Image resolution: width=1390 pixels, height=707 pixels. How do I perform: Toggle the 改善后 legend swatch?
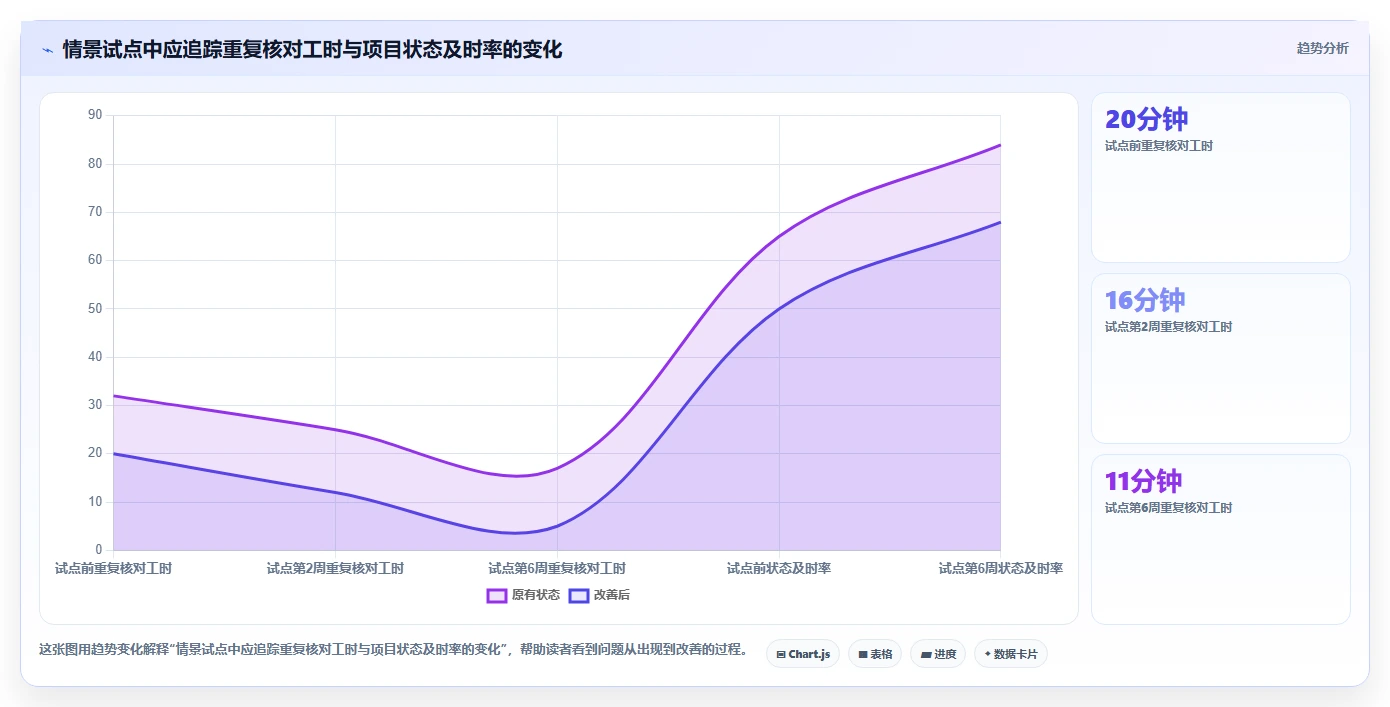[x=578, y=595]
